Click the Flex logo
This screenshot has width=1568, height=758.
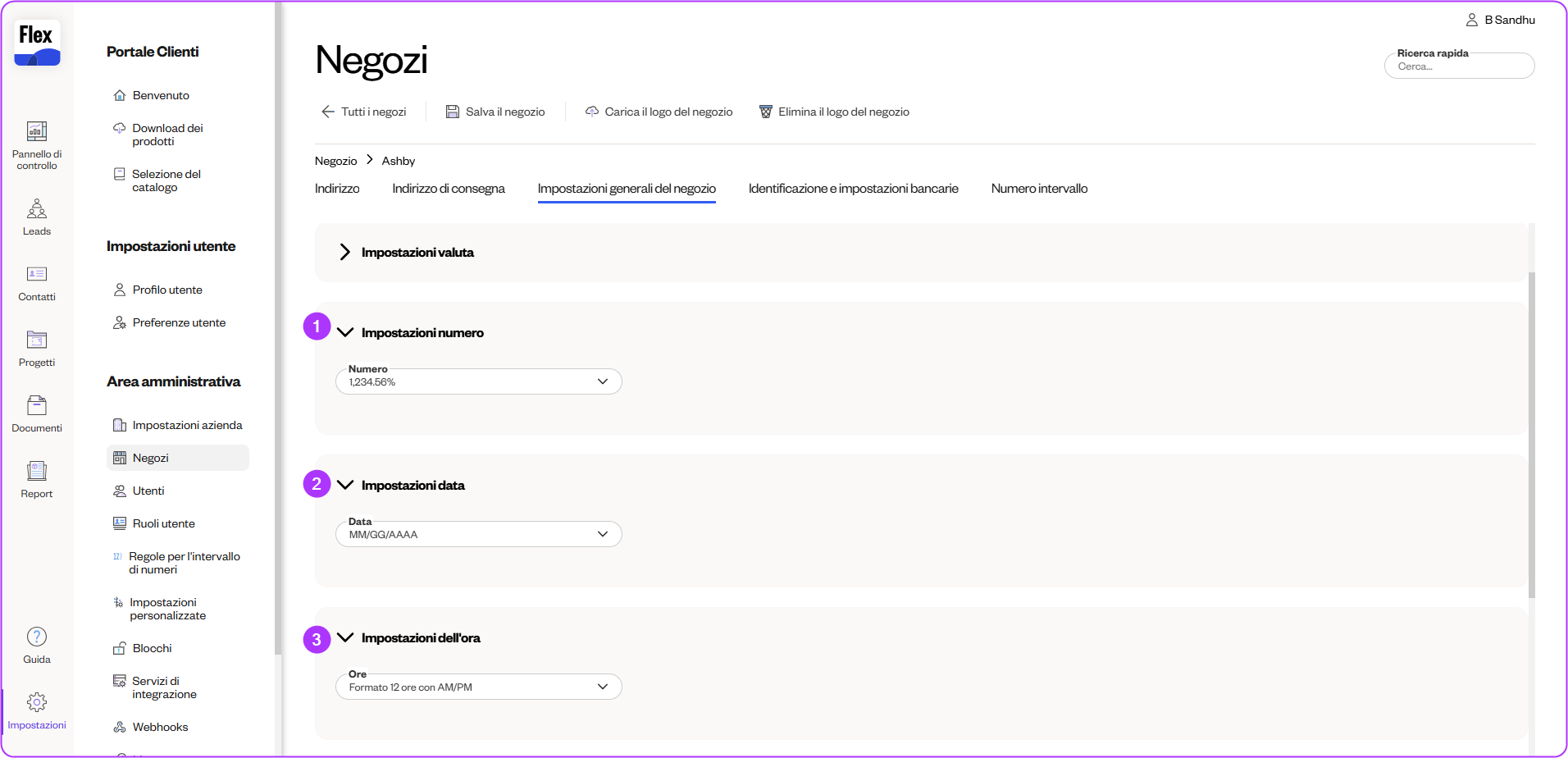point(37,43)
